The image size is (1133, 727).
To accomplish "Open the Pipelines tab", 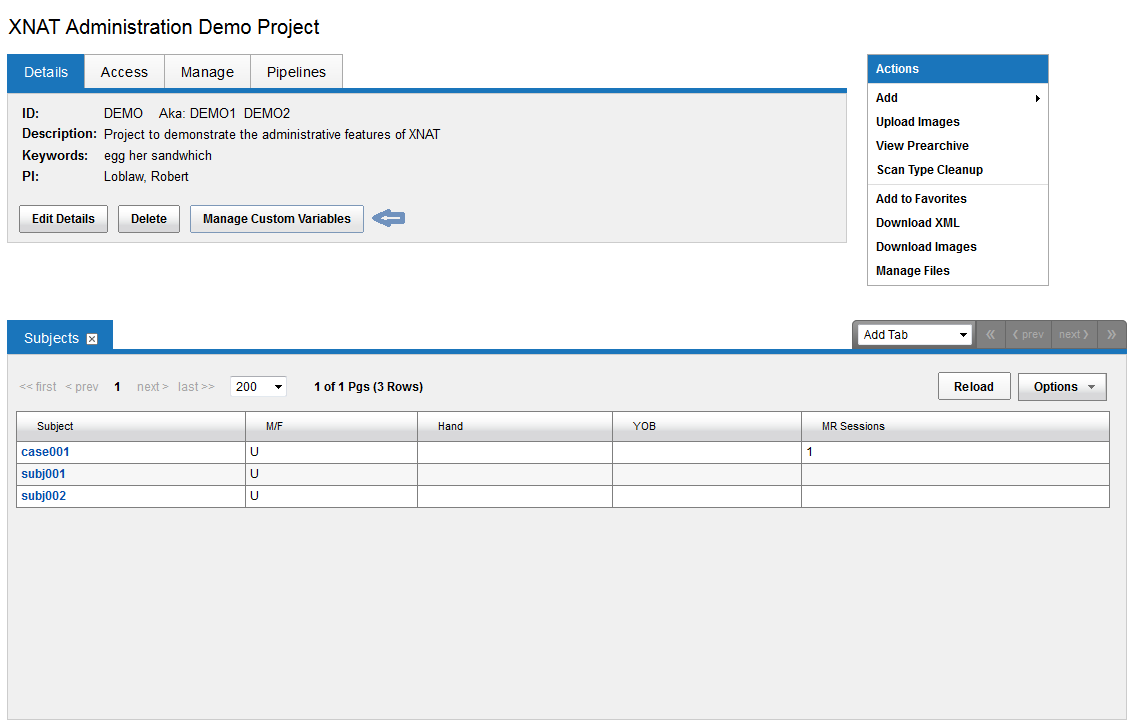I will tap(296, 72).
